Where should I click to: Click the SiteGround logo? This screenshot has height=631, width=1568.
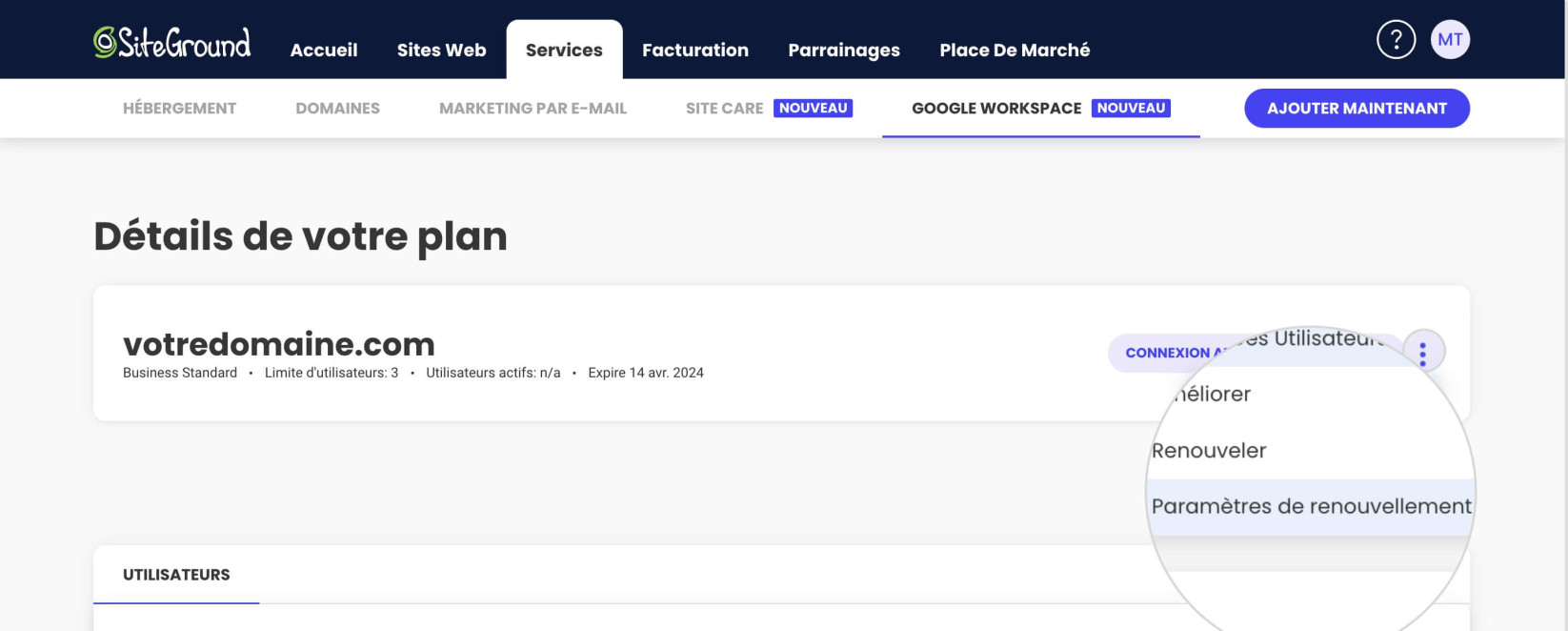[172, 43]
